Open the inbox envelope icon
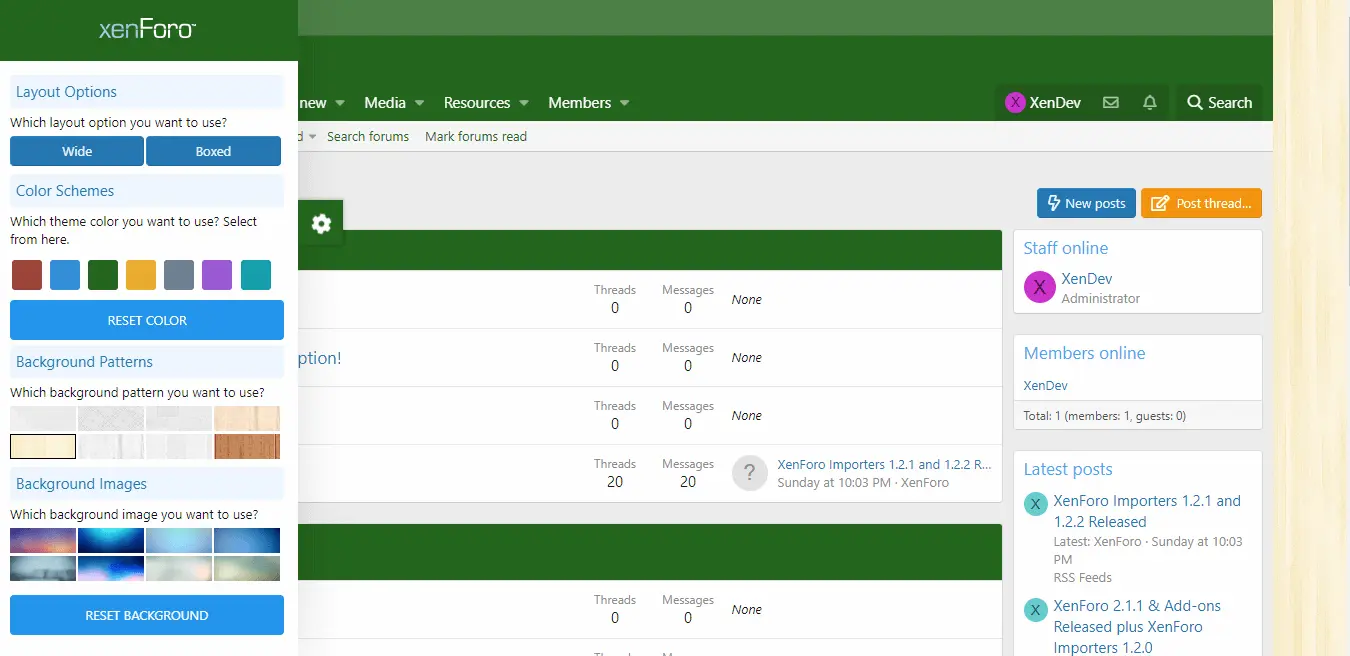Viewport: 1350px width, 656px height. pyautogui.click(x=1110, y=103)
